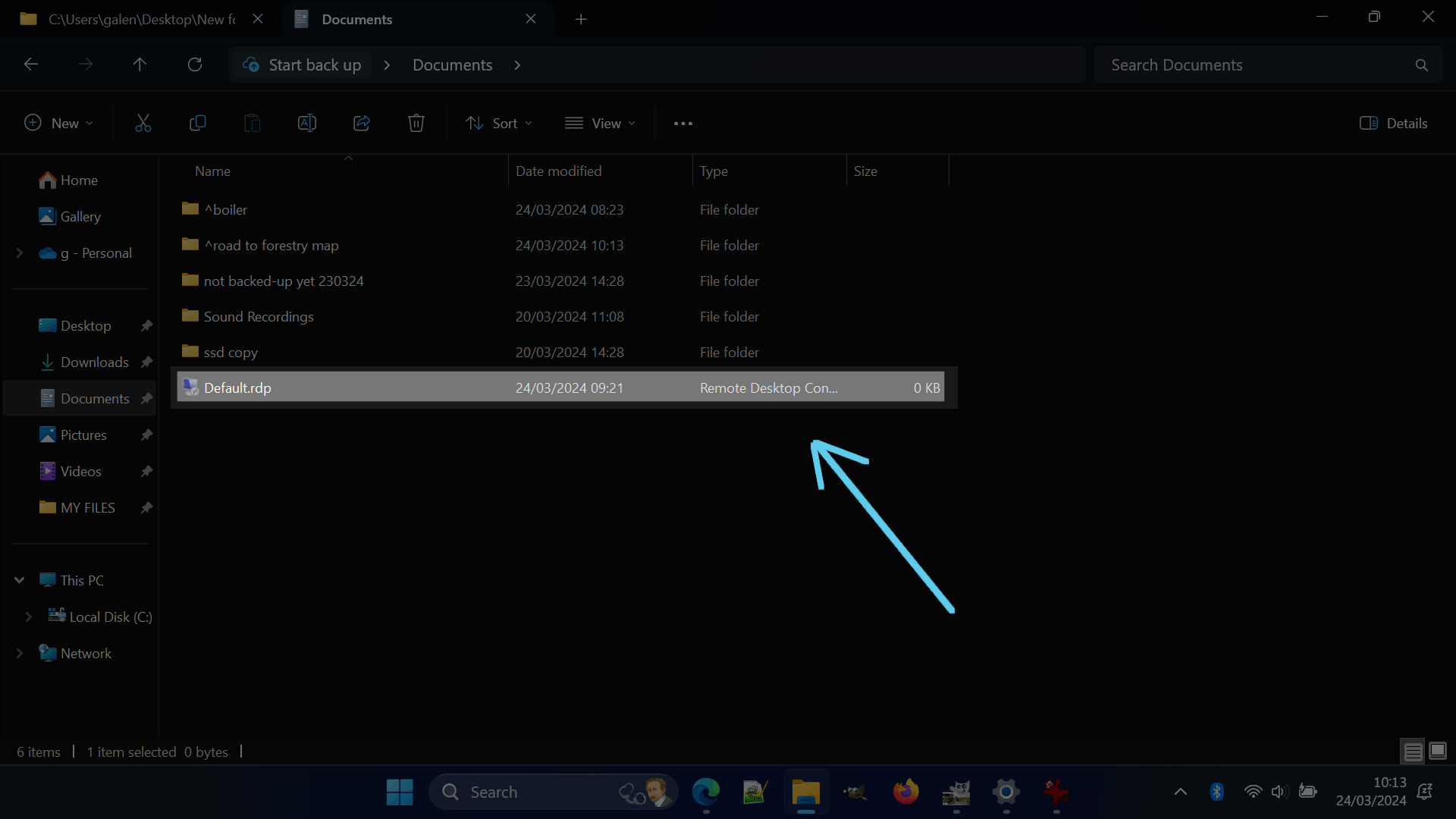Click the New button
This screenshot has width=1456, height=819.
click(x=58, y=123)
